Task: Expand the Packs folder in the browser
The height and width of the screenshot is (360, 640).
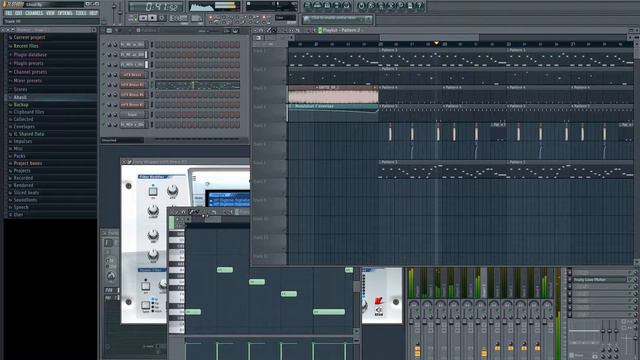Action: (19, 156)
